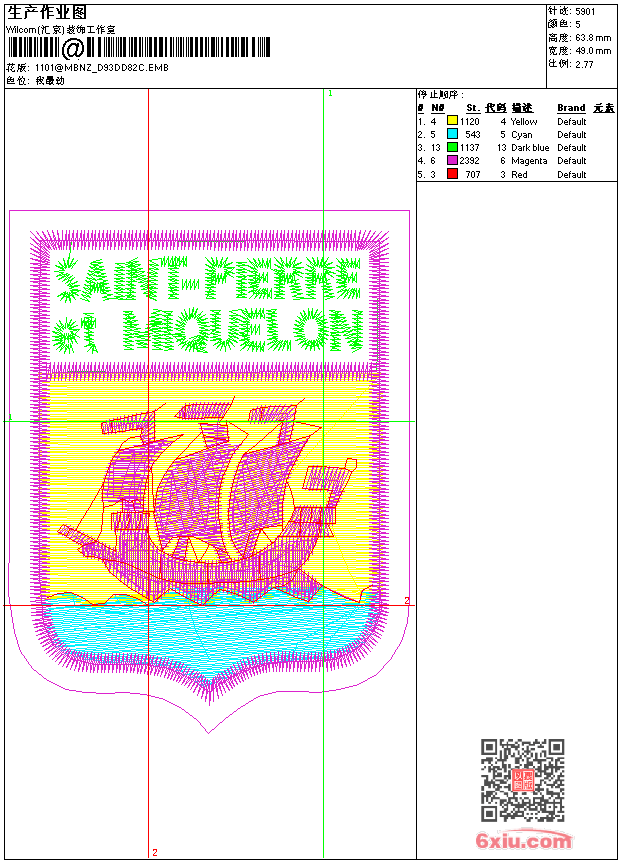Viewport: 620px width, 860px height.
Task: Click 'Default' brand in the Cyan row
Action: [x=571, y=134]
